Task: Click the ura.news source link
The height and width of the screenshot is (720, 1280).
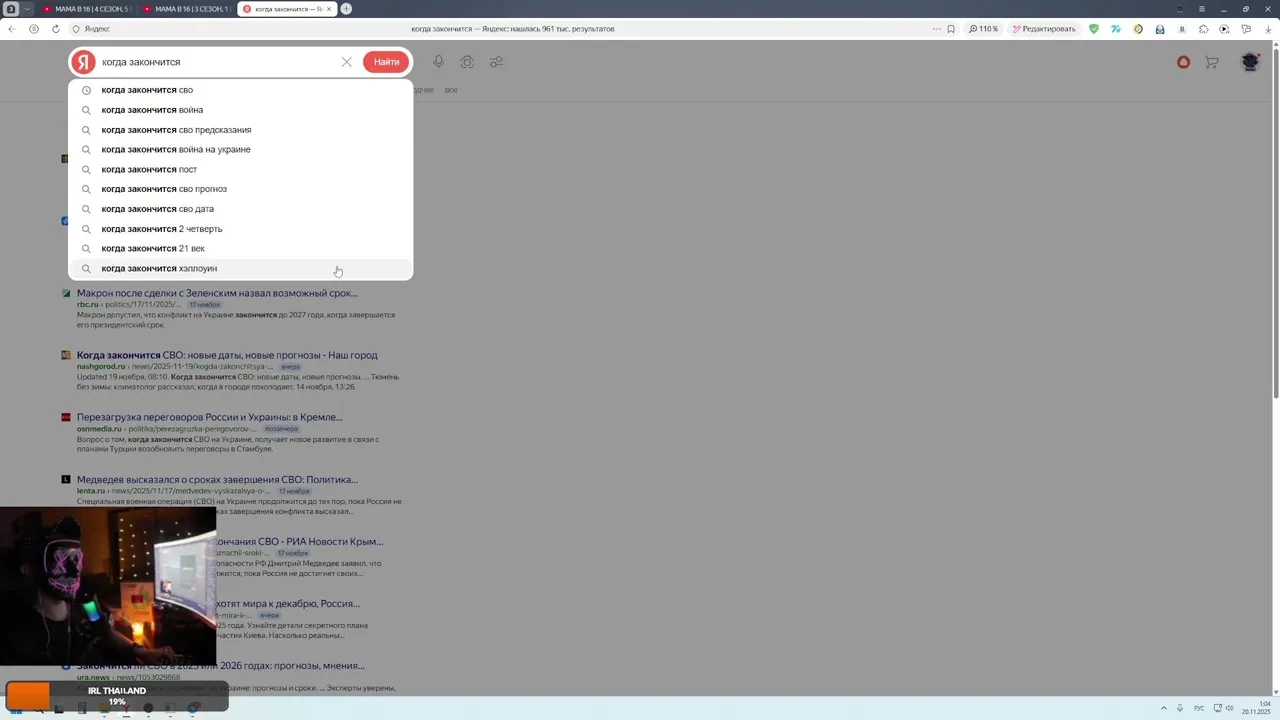Action: (93, 677)
